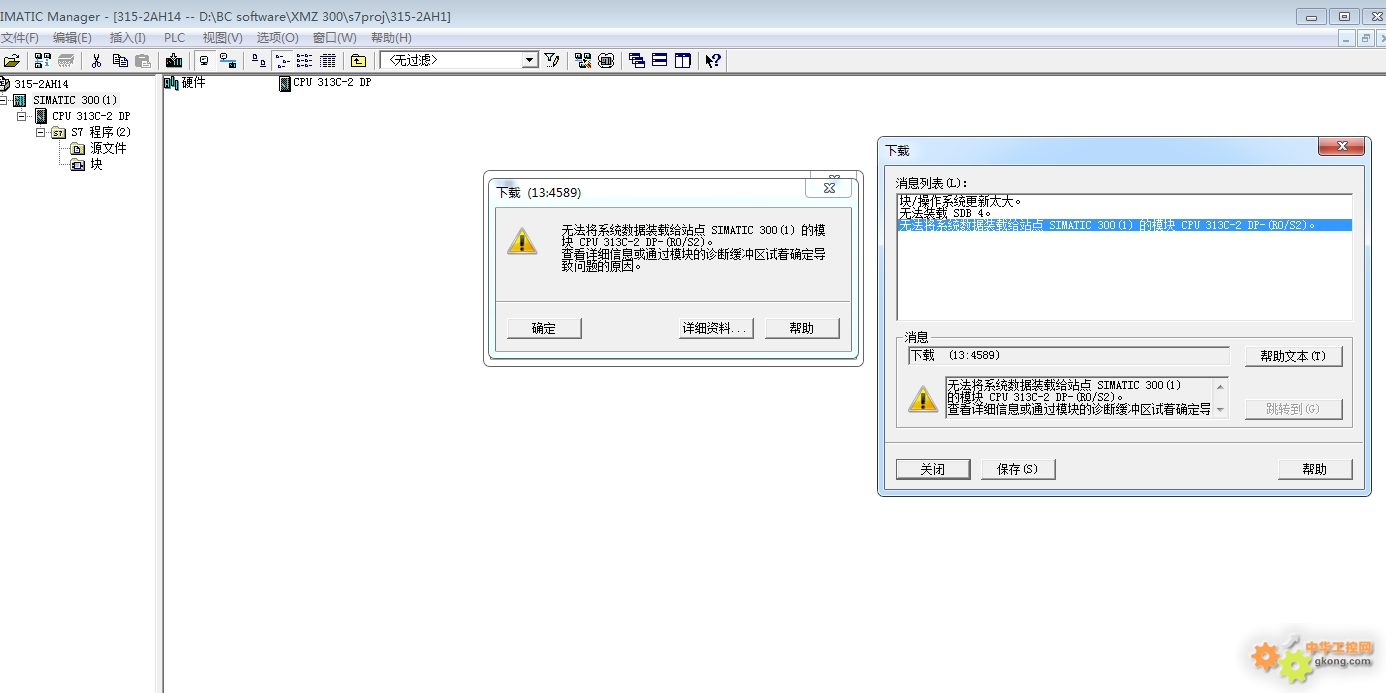Toggle the Online view icon
The image size is (1386, 693).
228,61
